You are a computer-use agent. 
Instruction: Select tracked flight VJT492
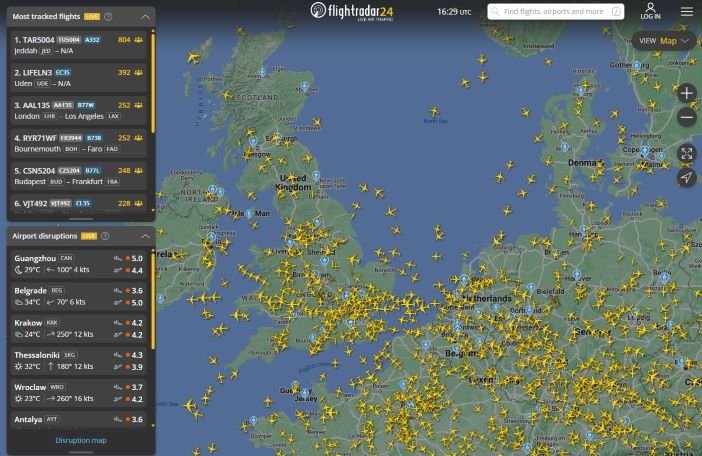[78, 203]
